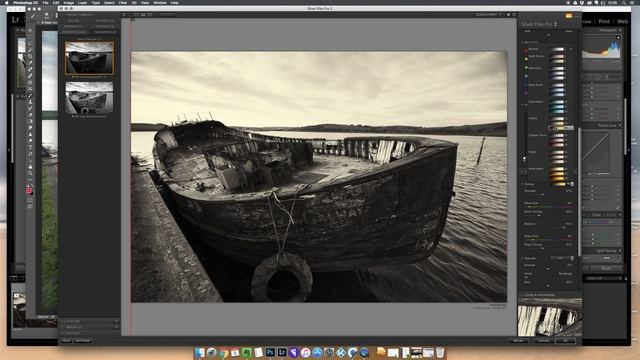The image size is (640, 360).
Task: Click the Help button in Silver Efex
Action: tap(66, 340)
